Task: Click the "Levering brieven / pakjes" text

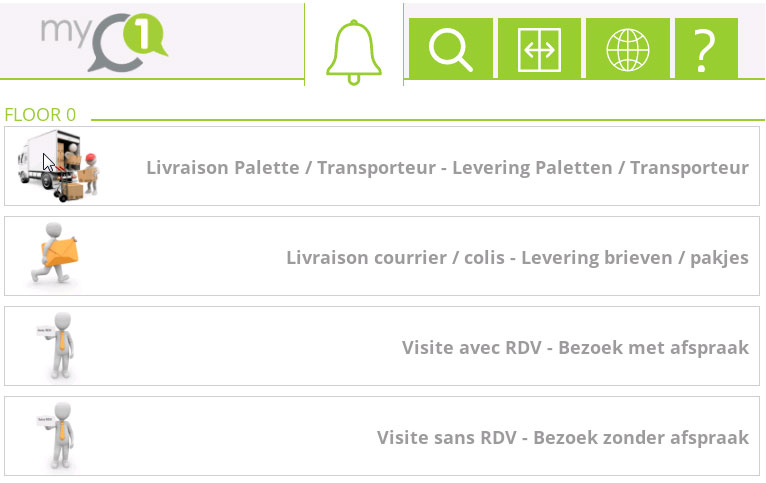Action: (635, 258)
